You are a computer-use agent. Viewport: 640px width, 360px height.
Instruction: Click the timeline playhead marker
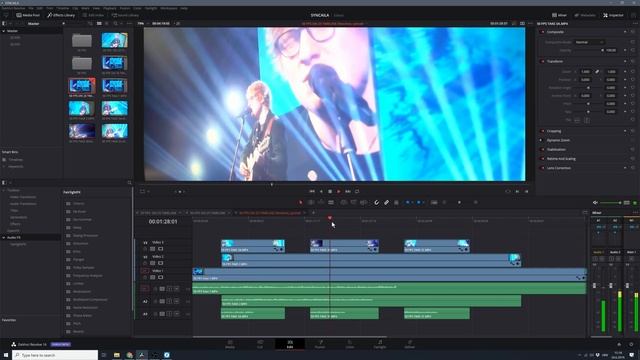[330, 218]
